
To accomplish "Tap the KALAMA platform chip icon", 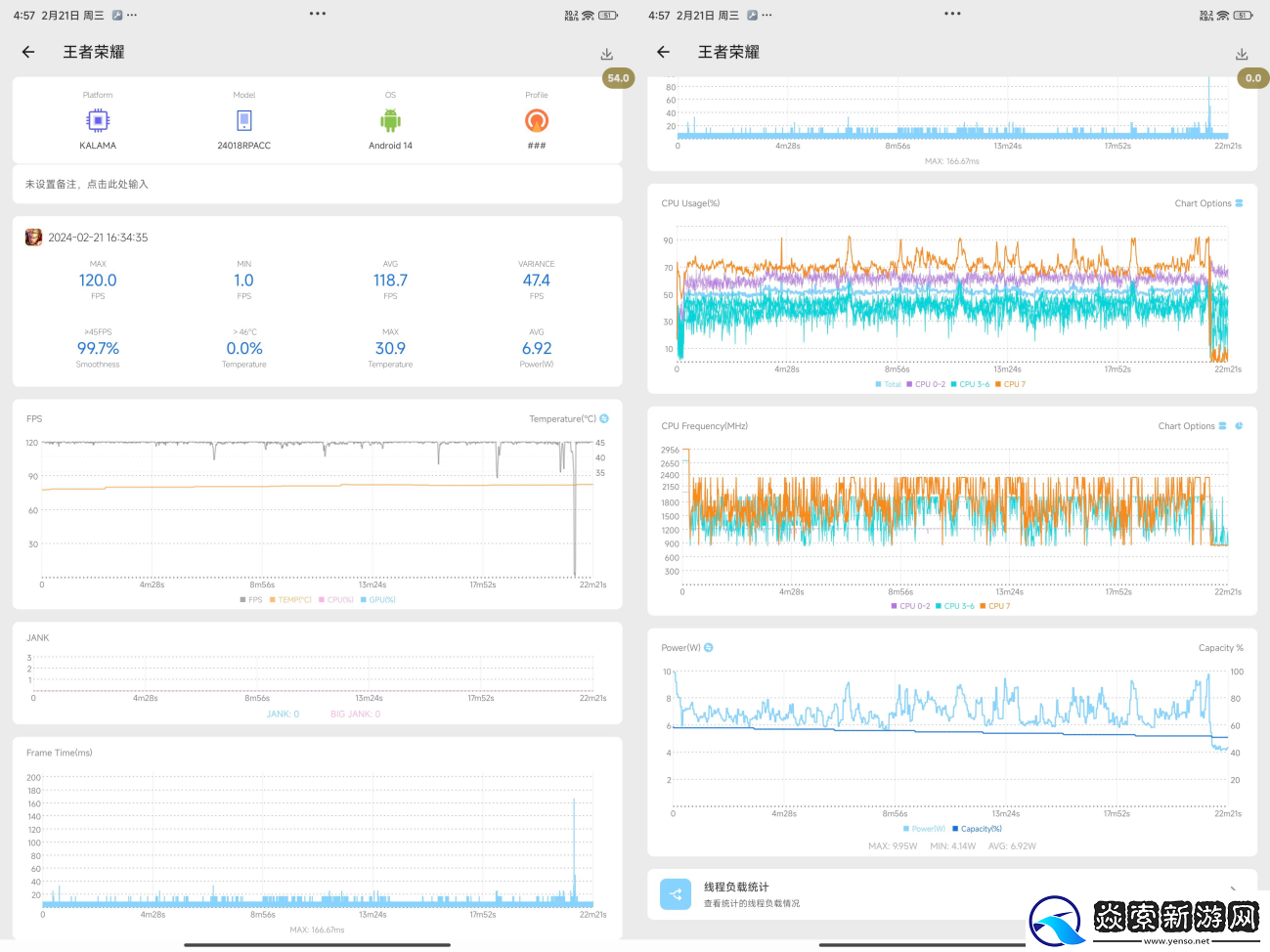I will tap(98, 120).
